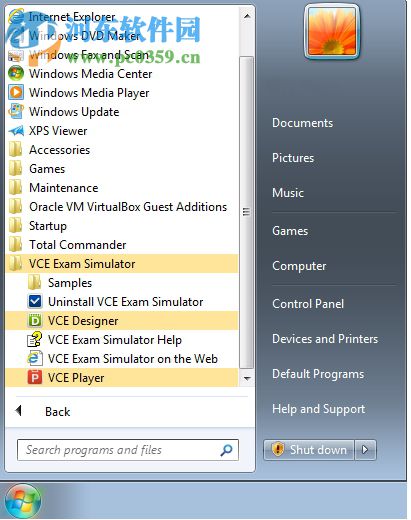This screenshot has height=520, width=411.
Task: Open Games in the right pane
Action: pyautogui.click(x=290, y=231)
